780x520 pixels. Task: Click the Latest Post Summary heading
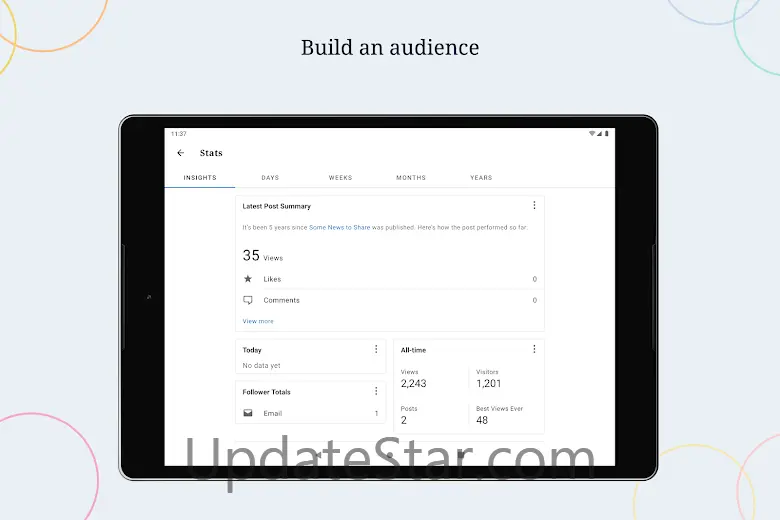[x=277, y=206]
